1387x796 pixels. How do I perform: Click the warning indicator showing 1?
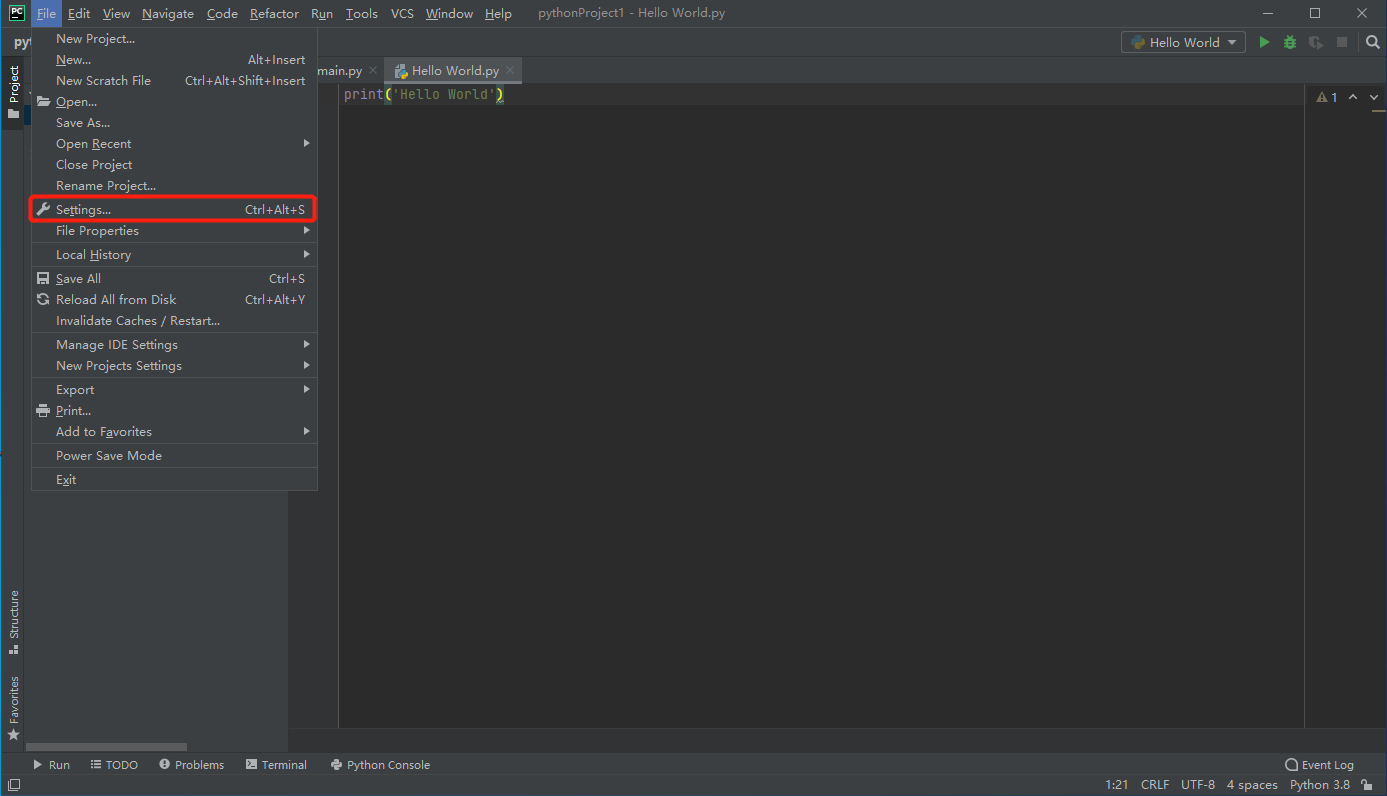pyautogui.click(x=1327, y=97)
